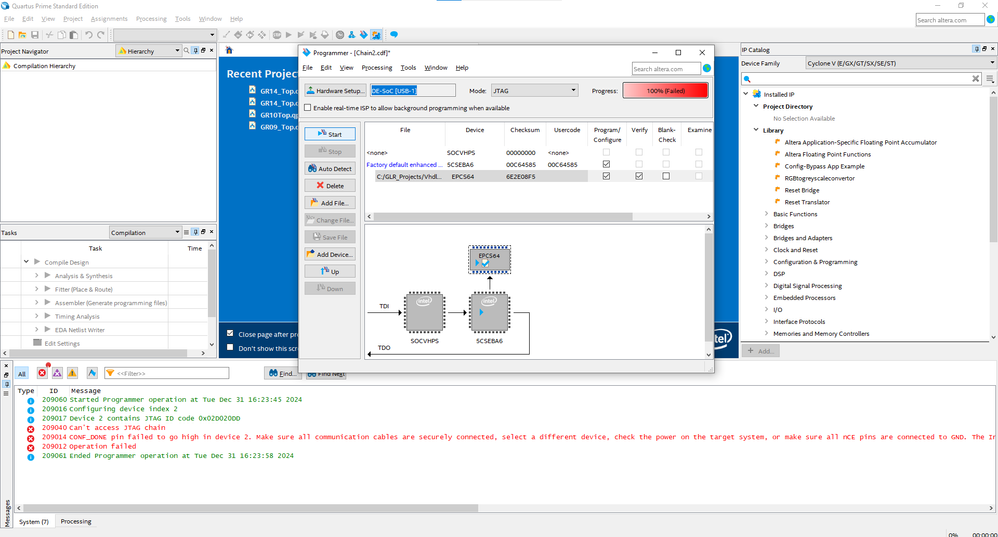Filter messages to show errors only
This screenshot has height=537, width=998.
pyautogui.click(x=42, y=373)
